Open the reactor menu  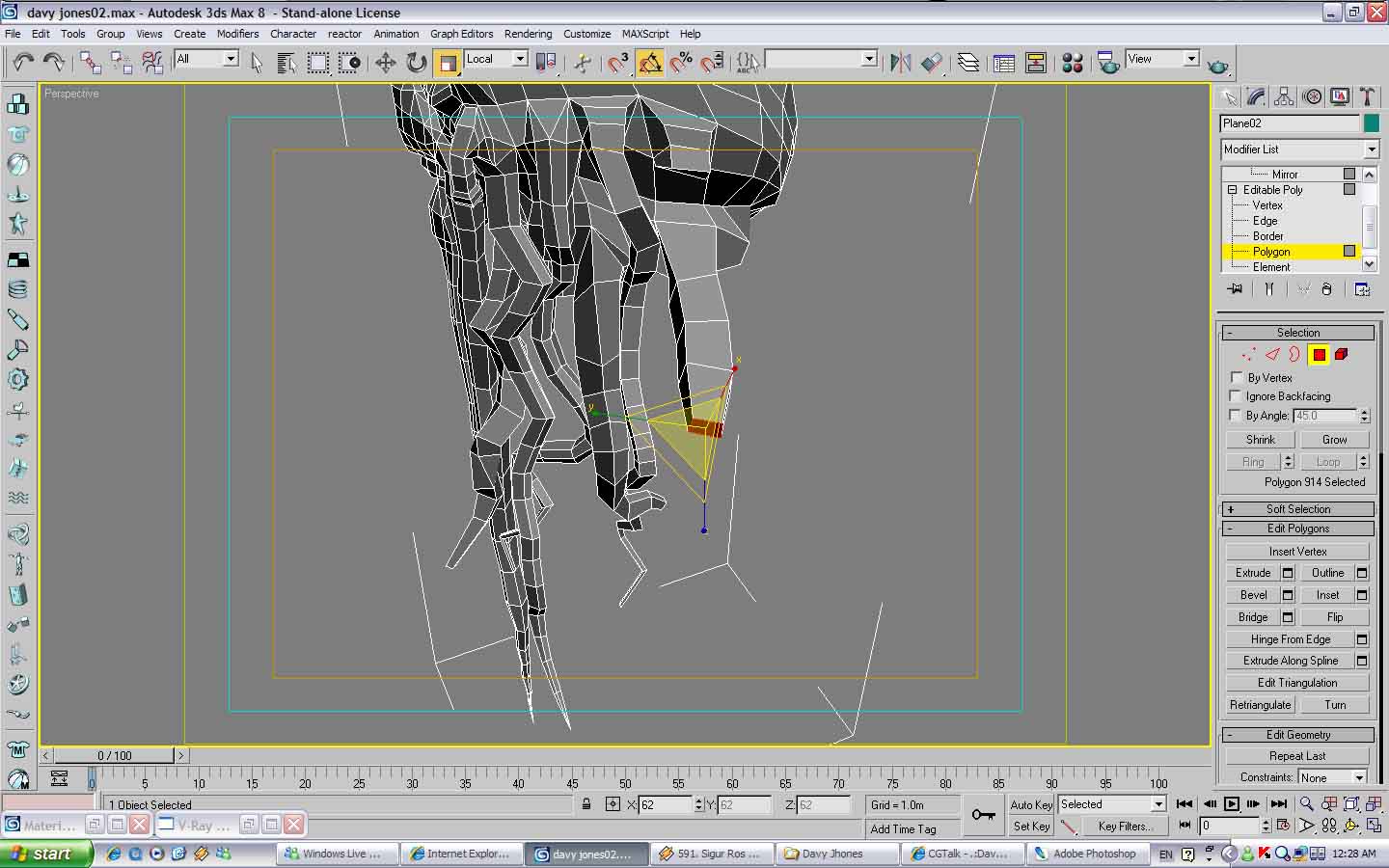[x=344, y=34]
